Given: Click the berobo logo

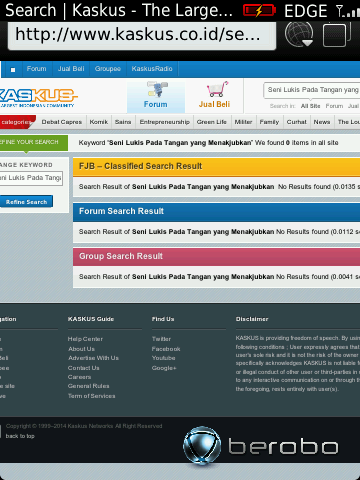Looking at the screenshot, I should pyautogui.click(x=261, y=446).
